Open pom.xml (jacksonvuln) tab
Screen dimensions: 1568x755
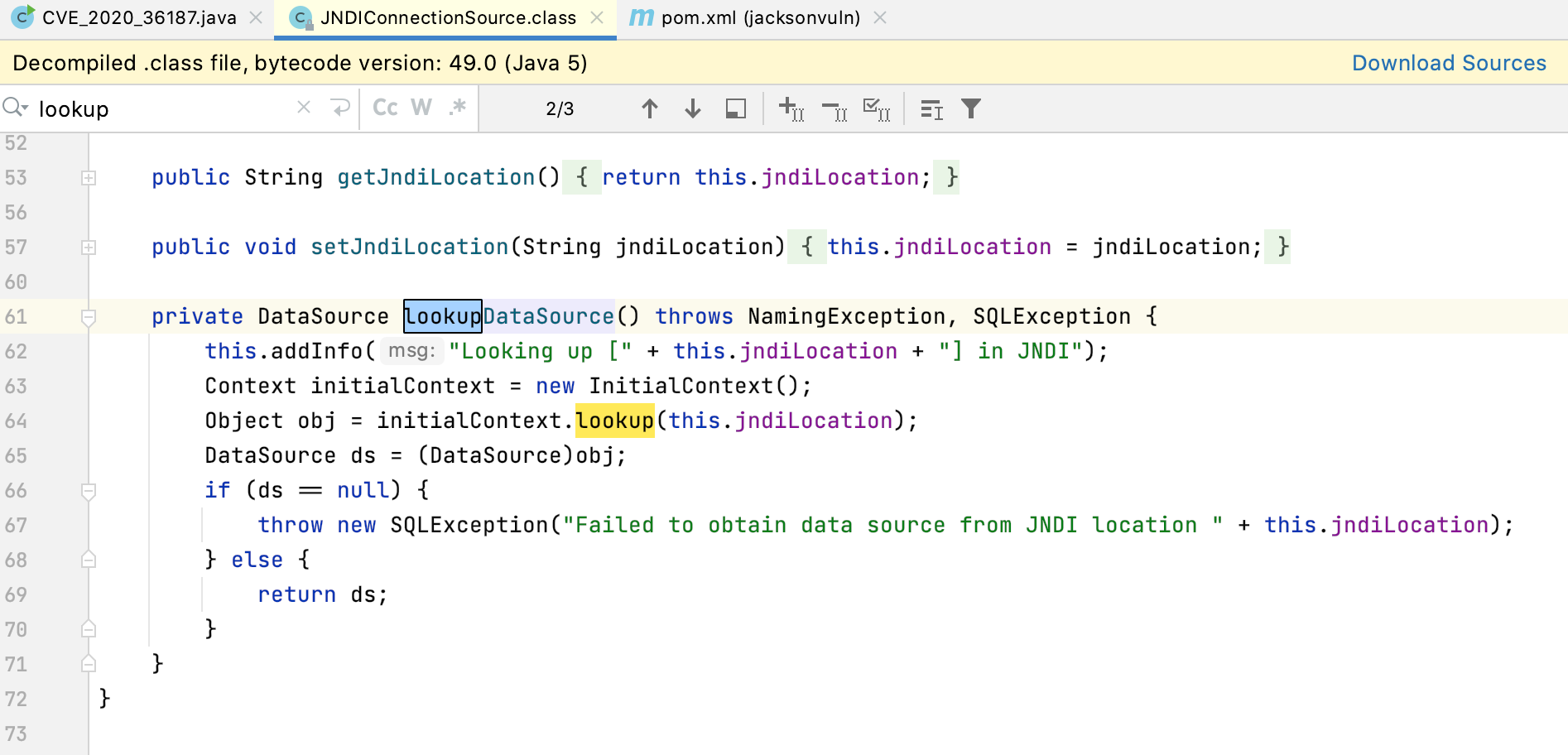click(x=759, y=17)
